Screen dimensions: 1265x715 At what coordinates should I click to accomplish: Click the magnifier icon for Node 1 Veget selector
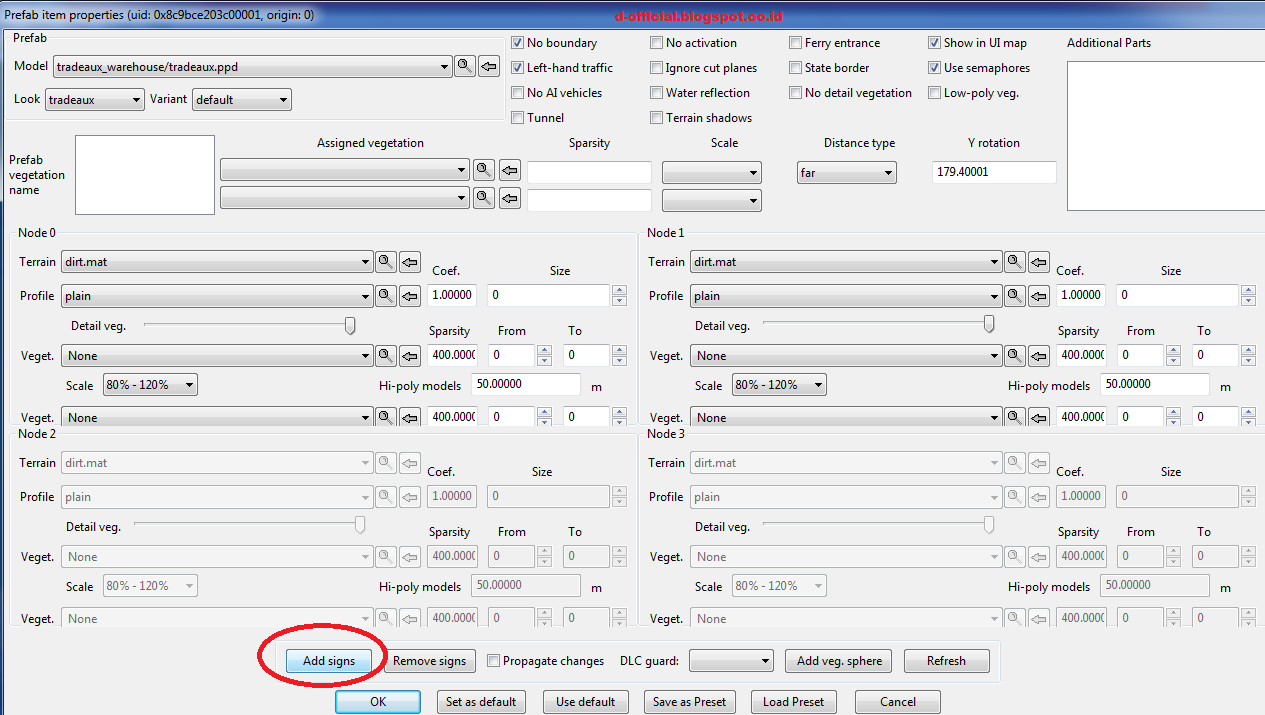tap(1014, 355)
